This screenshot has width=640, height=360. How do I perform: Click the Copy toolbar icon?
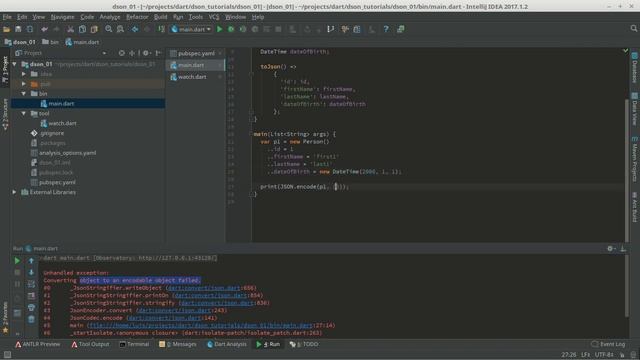pos(82,29)
